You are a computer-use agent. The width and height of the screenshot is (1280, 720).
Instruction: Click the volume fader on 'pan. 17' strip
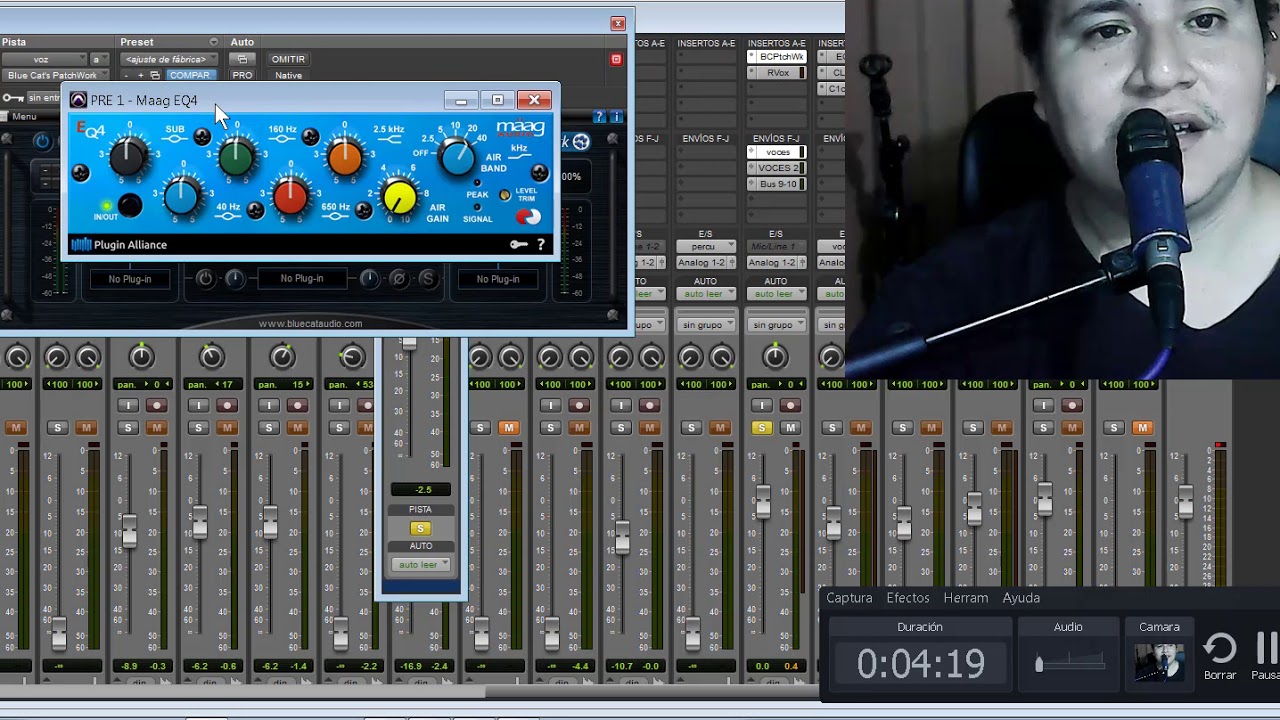coord(200,521)
